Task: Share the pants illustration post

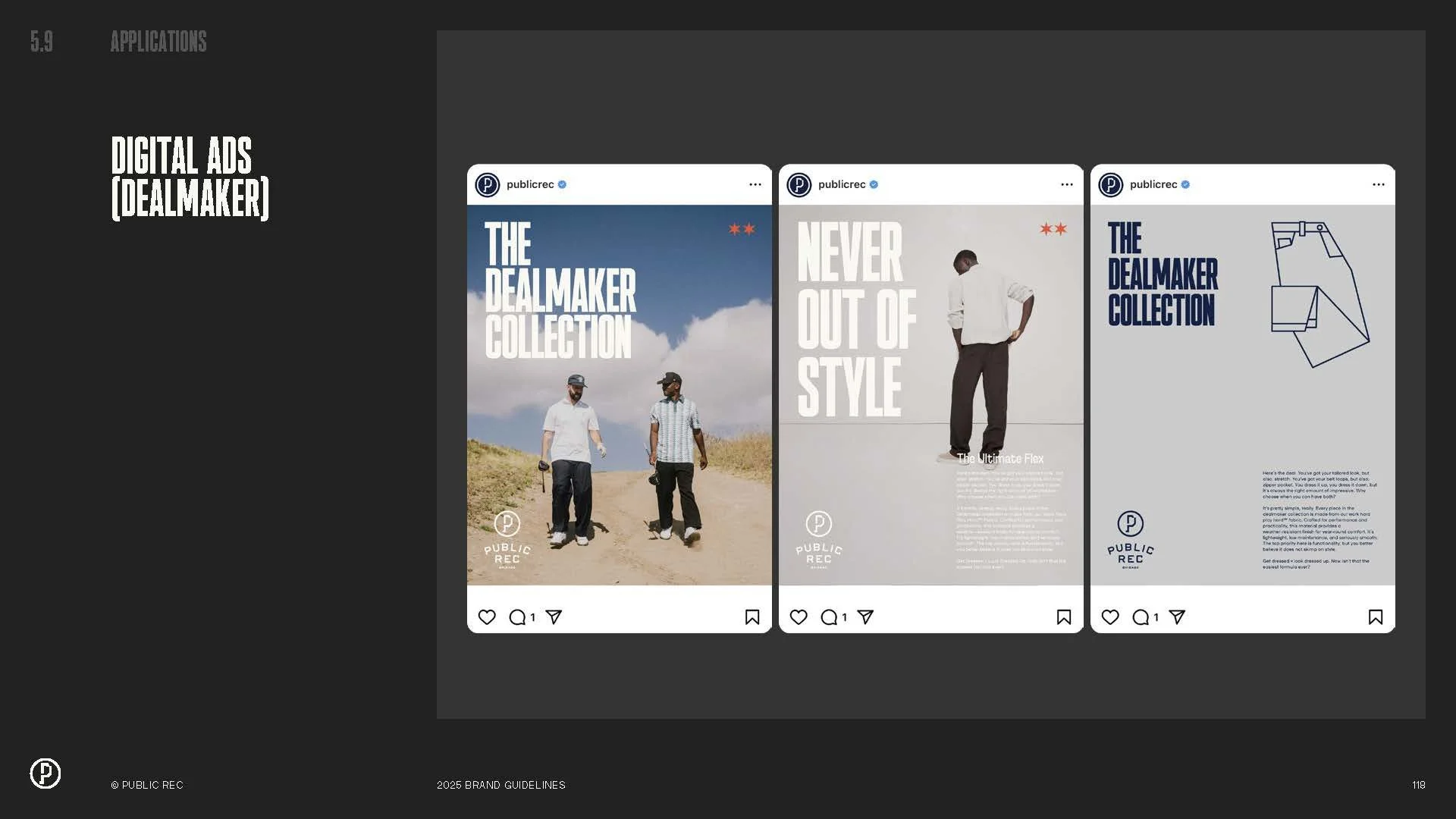Action: [1178, 617]
